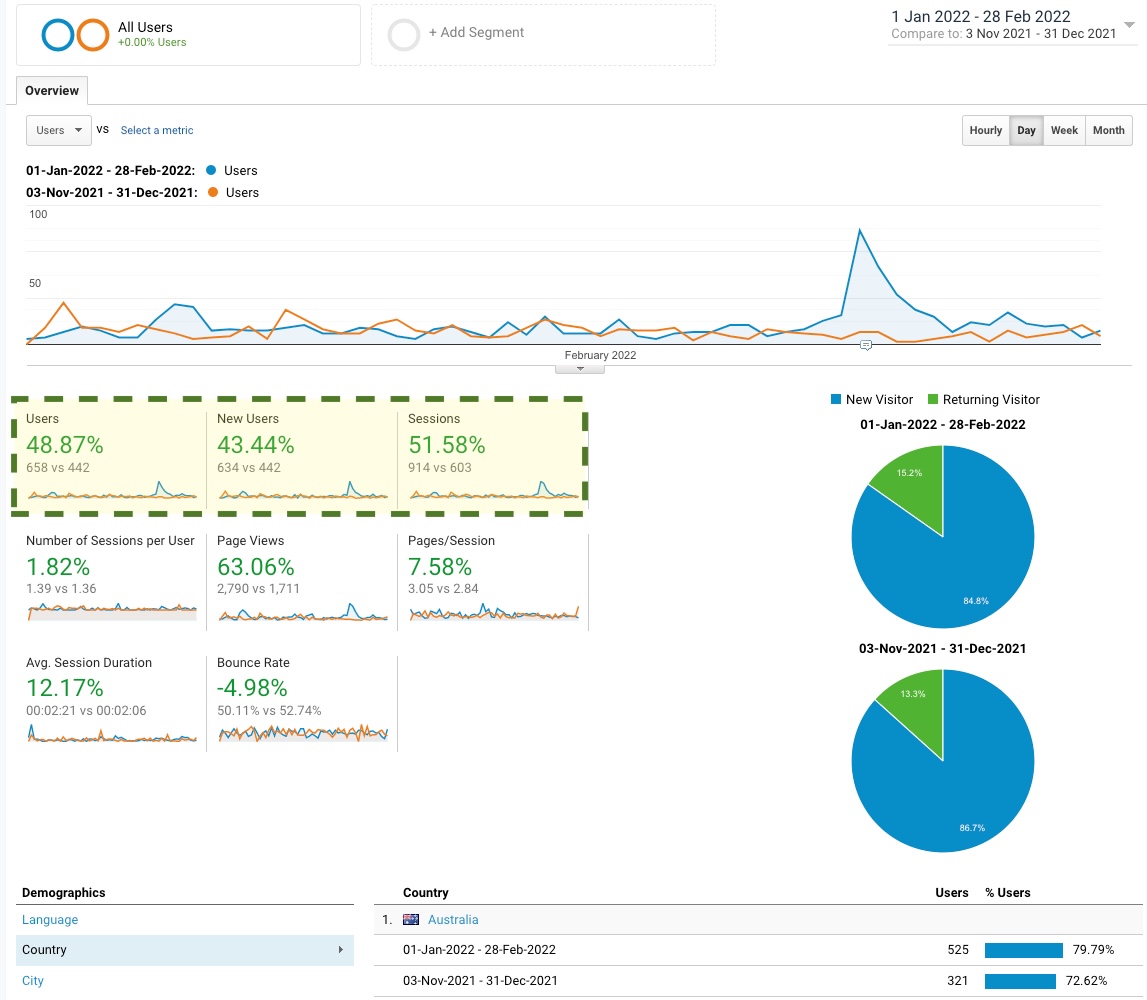Expand the annotations drawer arrow below chart
Viewport: 1147px width, 1000px height.
tap(580, 369)
